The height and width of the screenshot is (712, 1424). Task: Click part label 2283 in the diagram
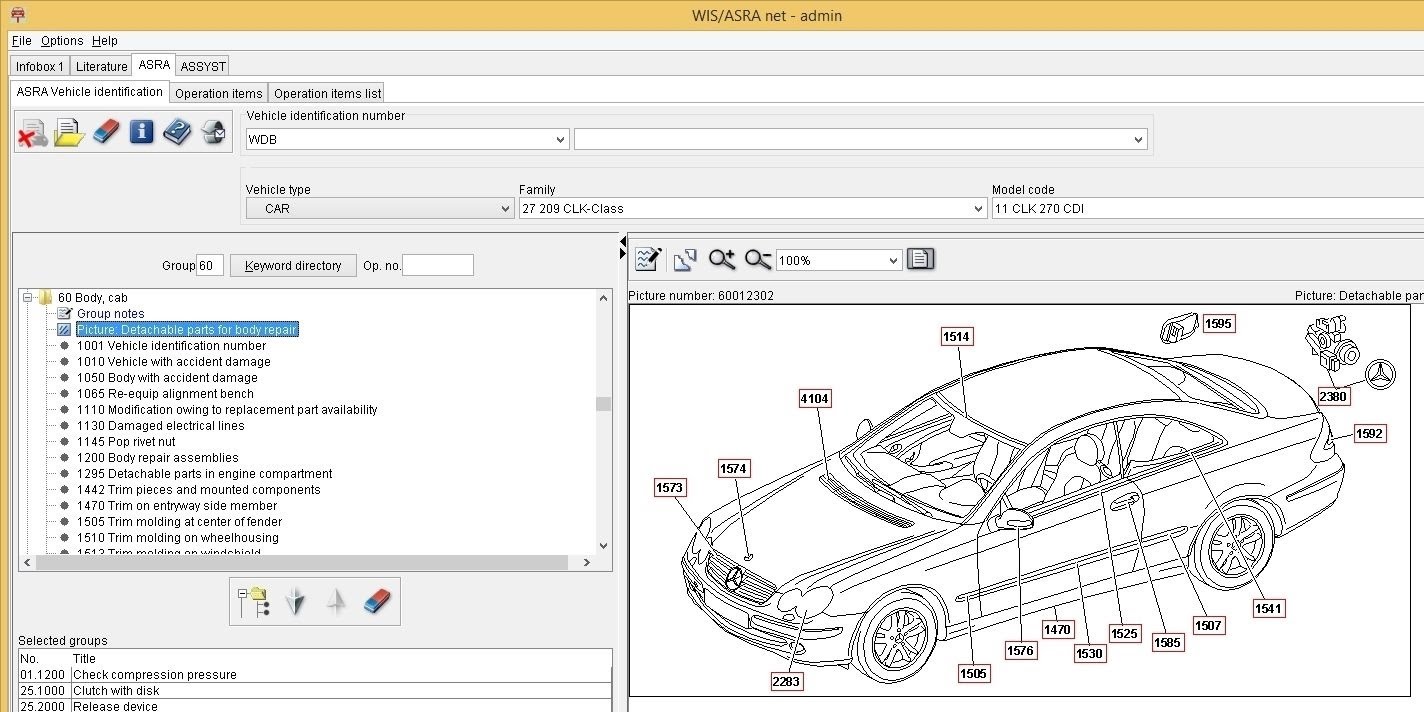point(787,681)
